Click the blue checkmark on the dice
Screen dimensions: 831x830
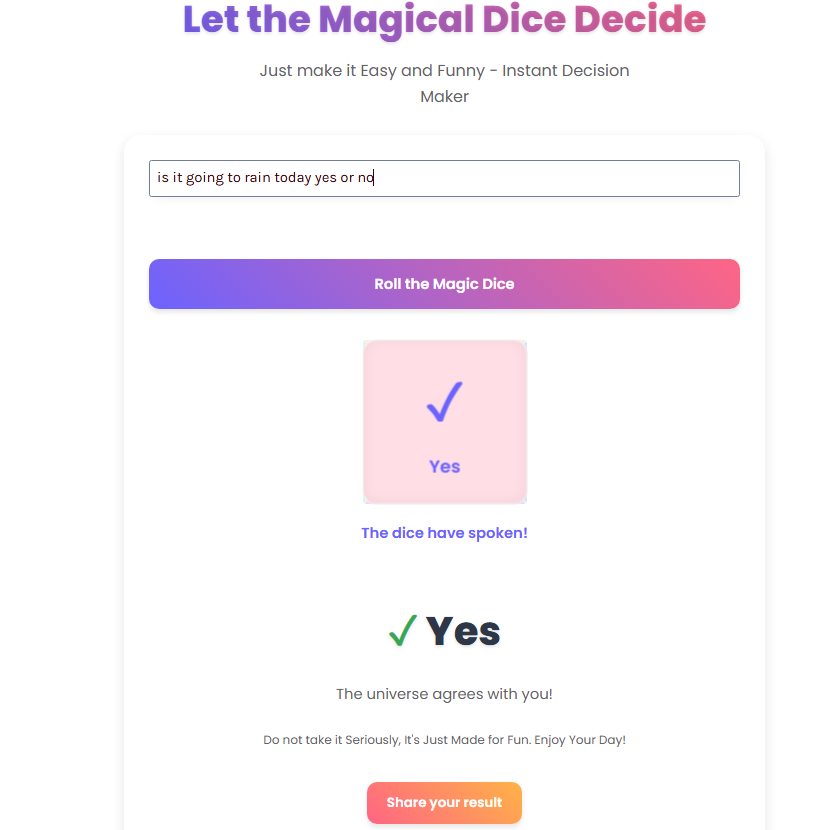(444, 401)
